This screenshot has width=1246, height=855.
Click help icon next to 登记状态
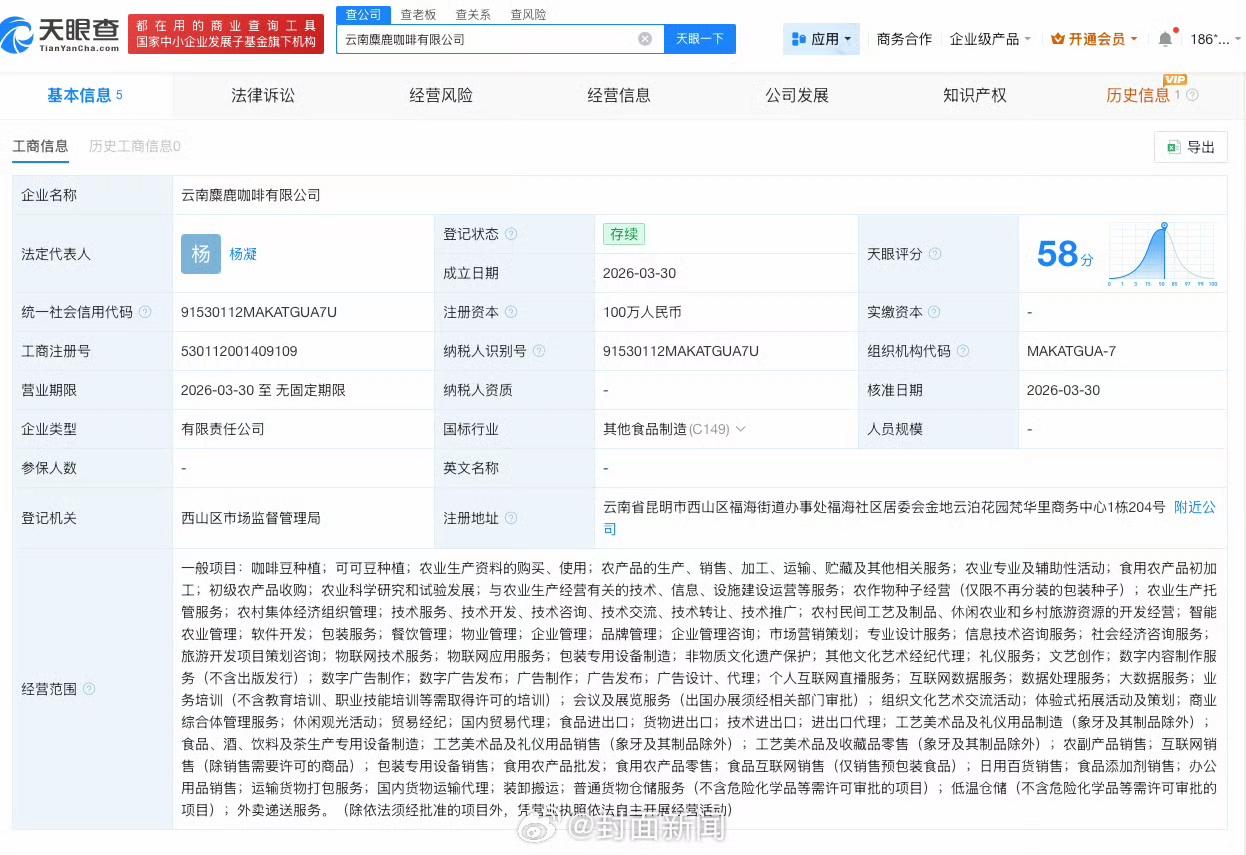click(x=511, y=234)
